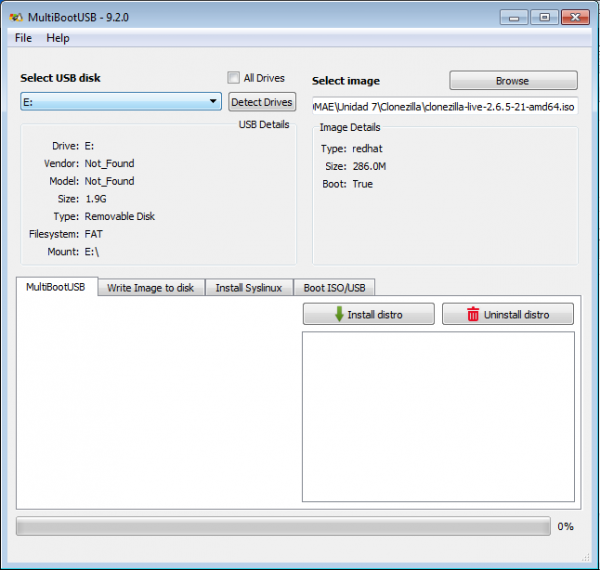600x570 pixels.
Task: Click the 'Select image' heading
Action: click(346, 81)
